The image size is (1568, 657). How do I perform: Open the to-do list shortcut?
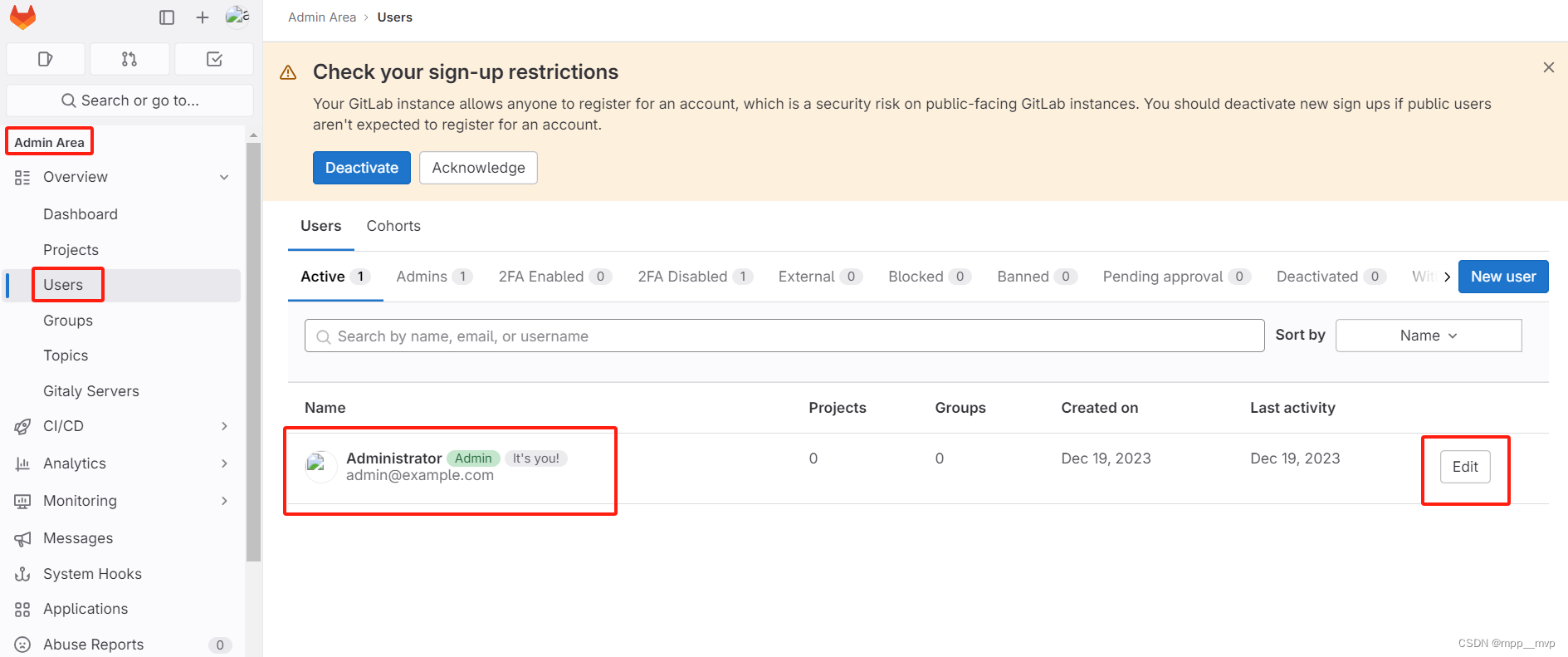tap(214, 59)
